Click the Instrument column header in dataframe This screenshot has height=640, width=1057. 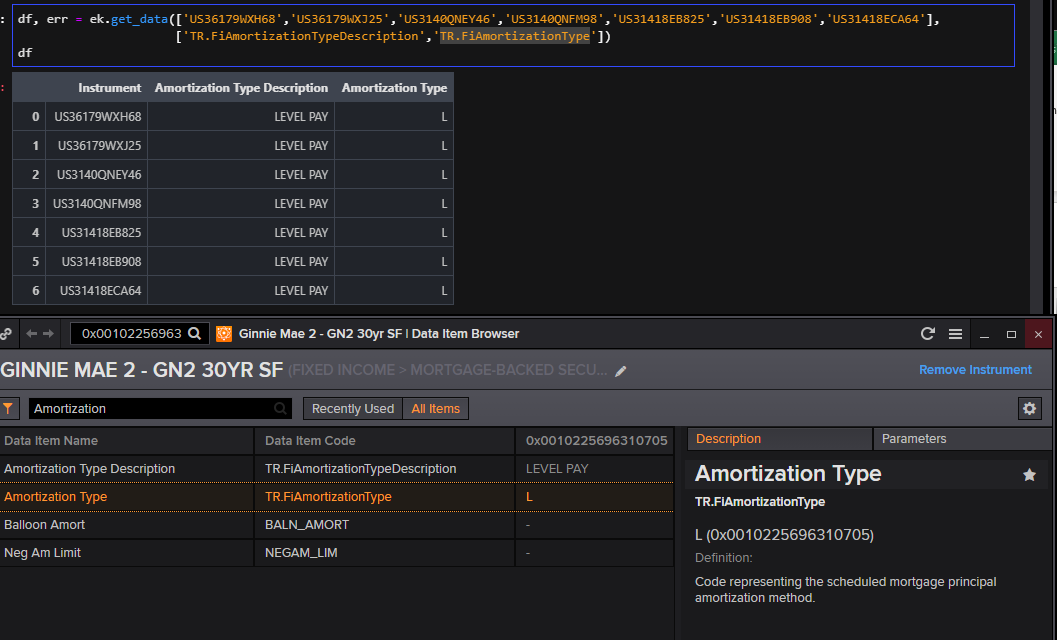[96, 88]
